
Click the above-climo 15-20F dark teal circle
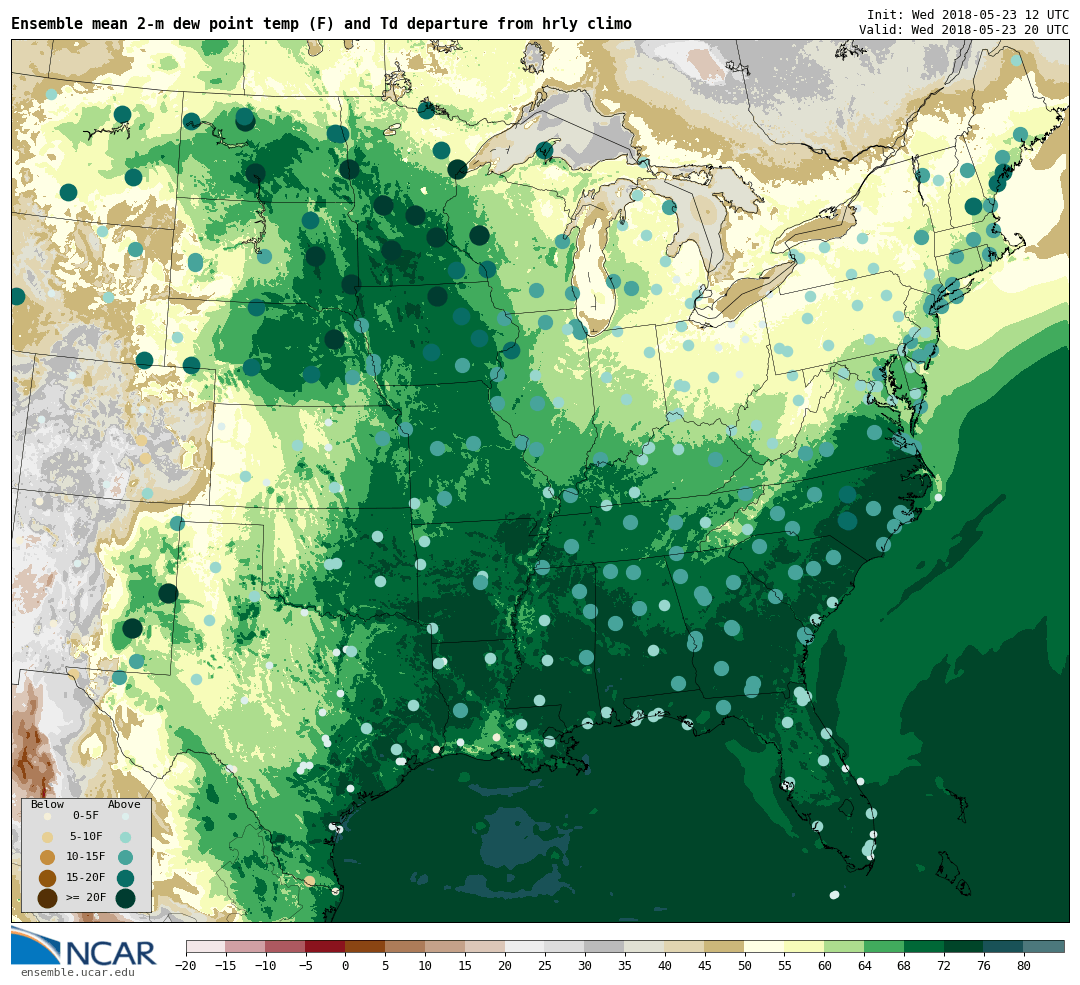tap(125, 878)
